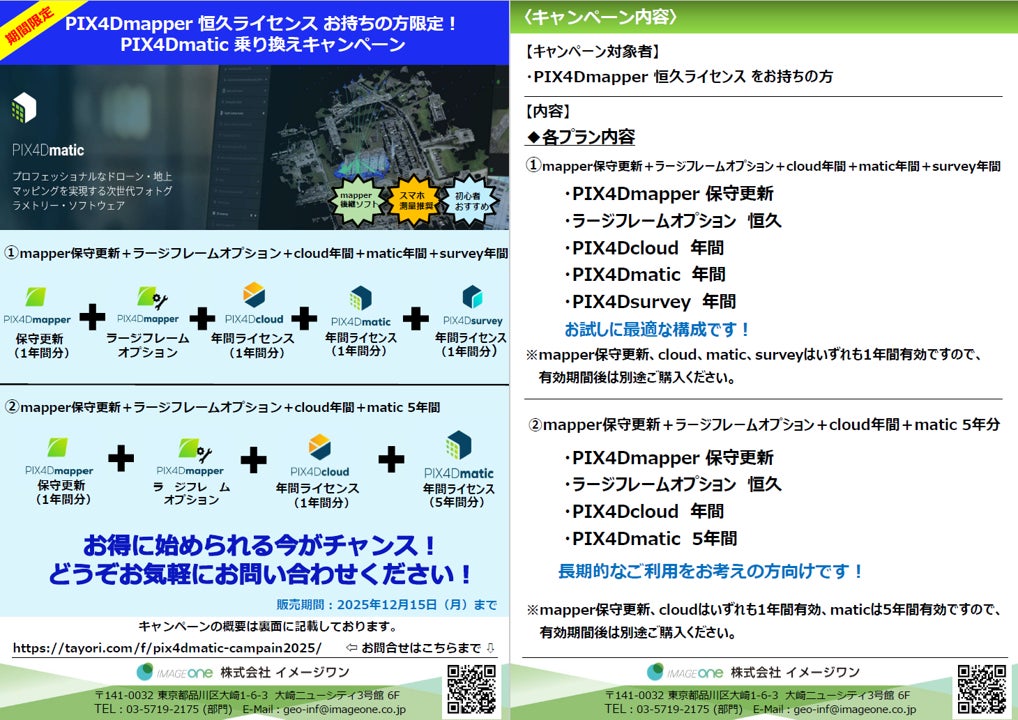Click the PIX4Dsurvey '年間ライセンス (1年間分)' label
Screen dimensions: 1018x720
tap(471, 345)
